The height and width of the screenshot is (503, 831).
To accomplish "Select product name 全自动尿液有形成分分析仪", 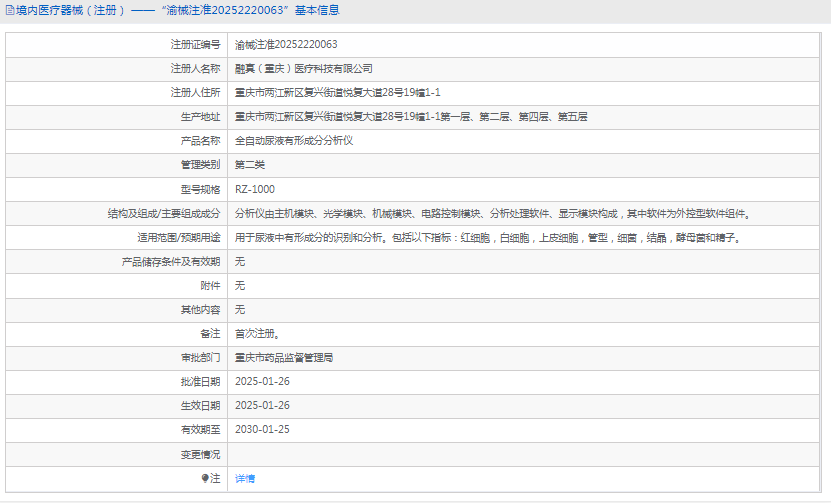I will point(294,140).
